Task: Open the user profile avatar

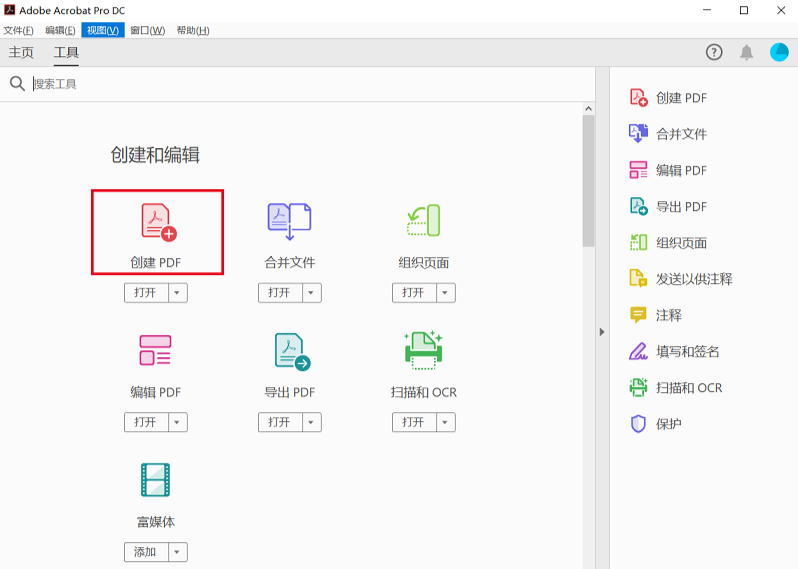Action: [x=779, y=52]
